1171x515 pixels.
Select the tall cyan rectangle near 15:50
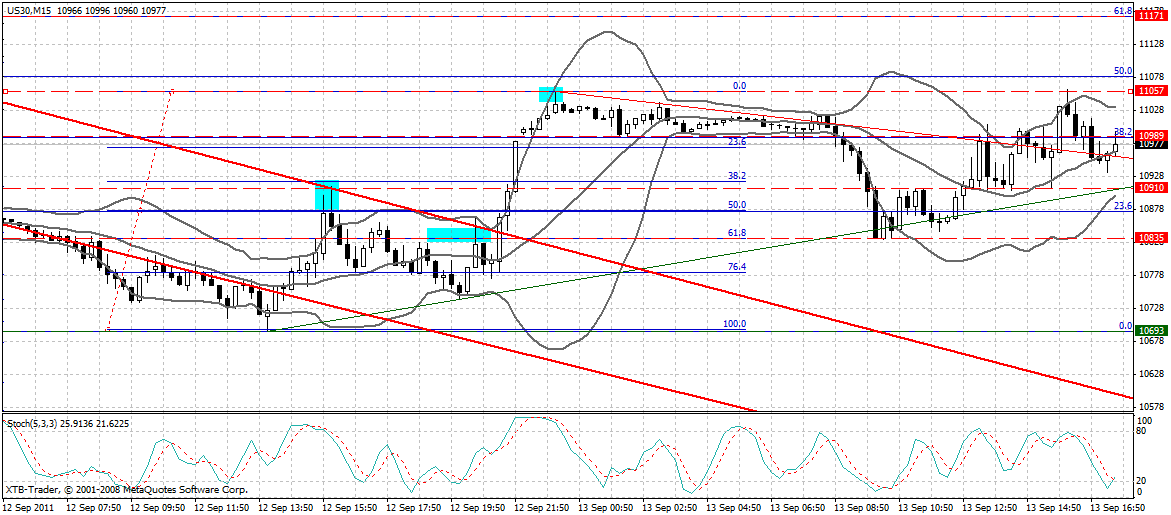coord(327,195)
